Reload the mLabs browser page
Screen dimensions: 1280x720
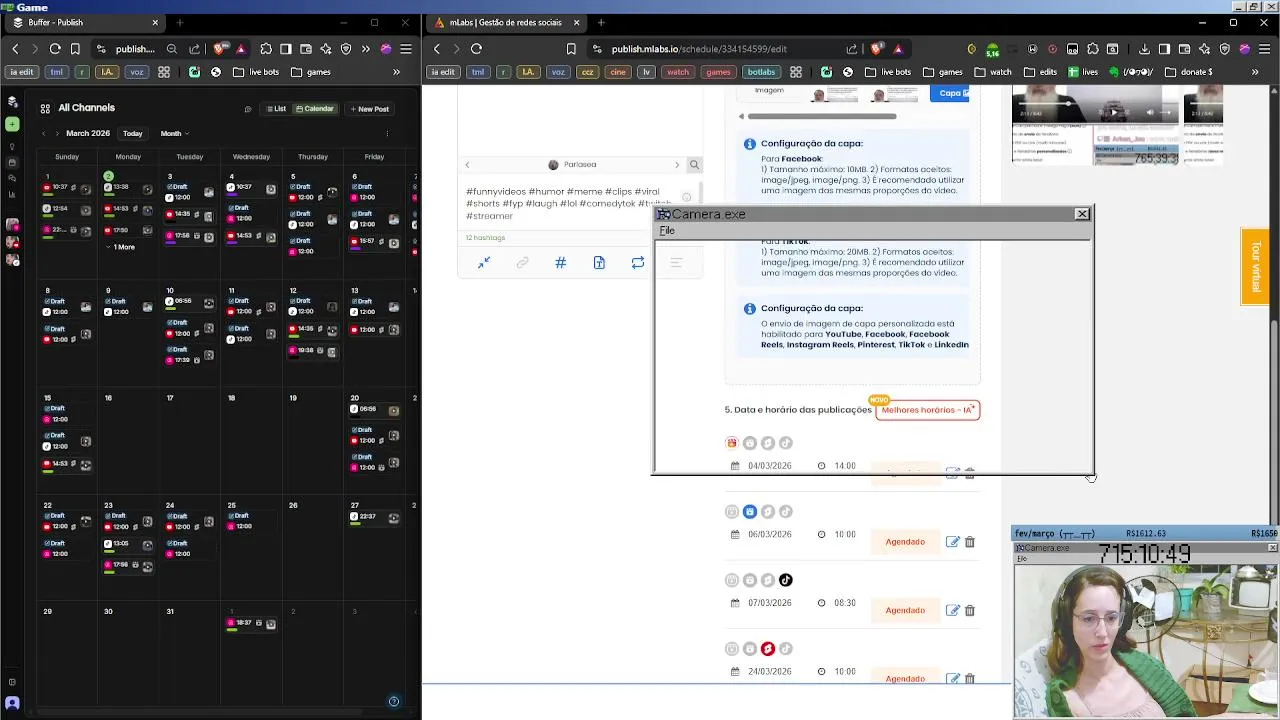[476, 48]
